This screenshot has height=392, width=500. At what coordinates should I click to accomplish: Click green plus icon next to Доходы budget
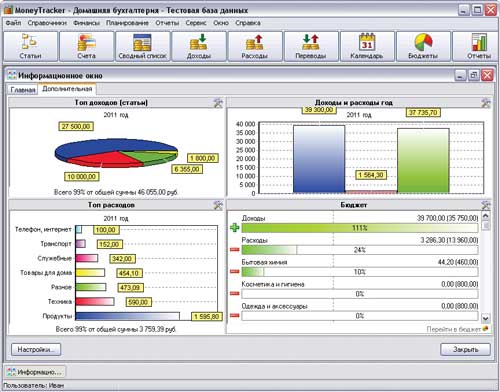click(235, 228)
